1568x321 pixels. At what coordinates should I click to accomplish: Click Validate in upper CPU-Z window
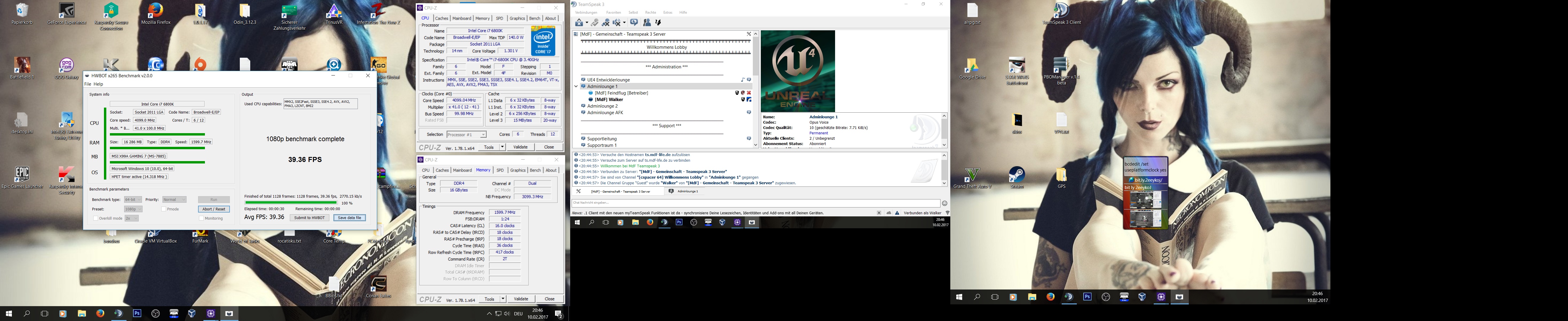[x=520, y=147]
